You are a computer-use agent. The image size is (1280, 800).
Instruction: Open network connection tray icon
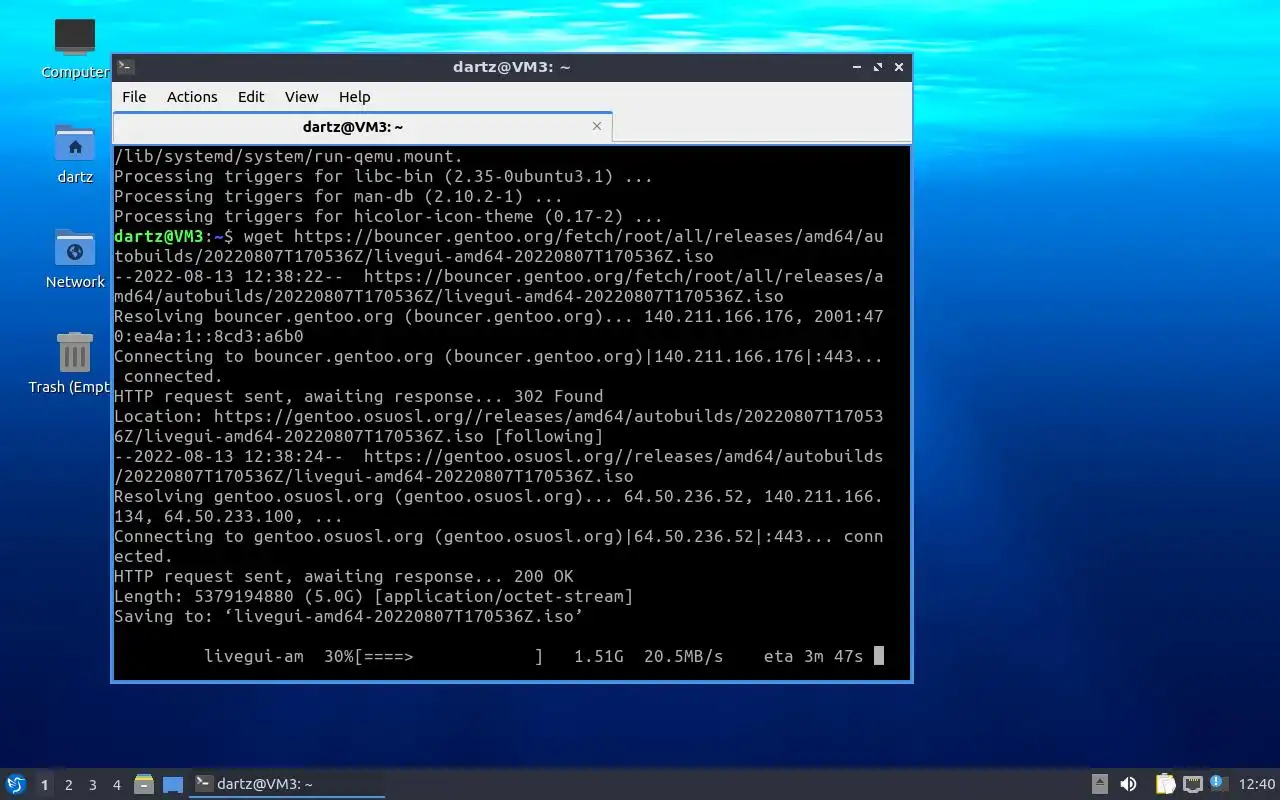point(1192,784)
